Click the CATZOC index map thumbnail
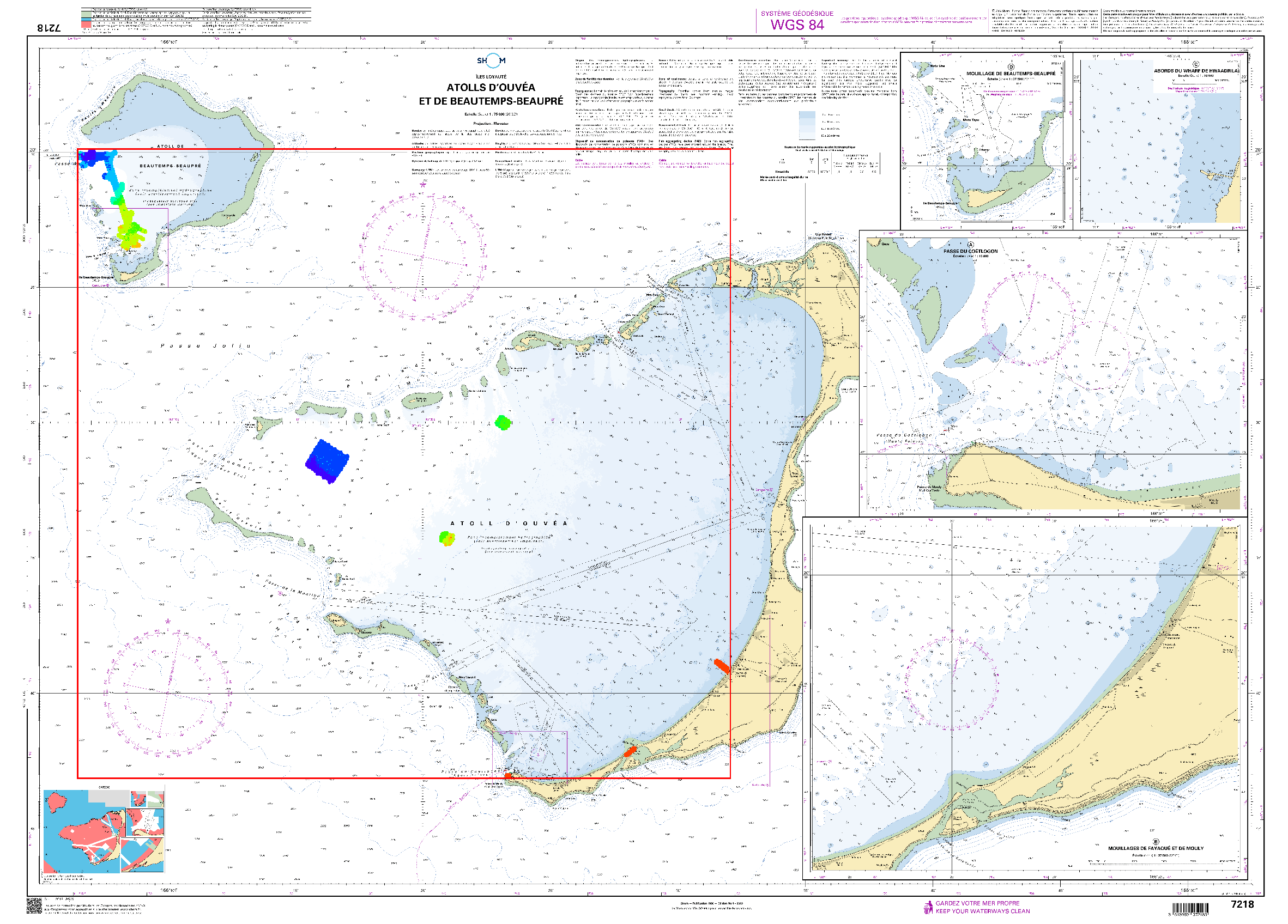This screenshot has height=924, width=1288. tap(104, 830)
